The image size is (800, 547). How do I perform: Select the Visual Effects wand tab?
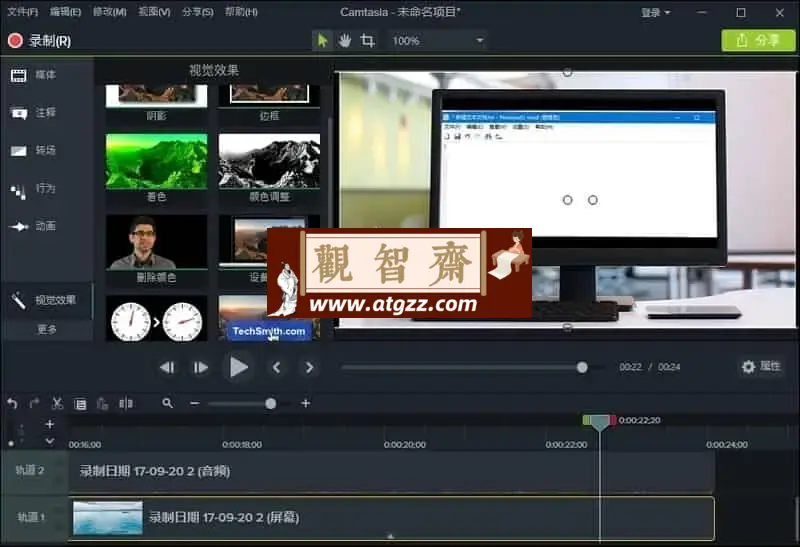47,300
